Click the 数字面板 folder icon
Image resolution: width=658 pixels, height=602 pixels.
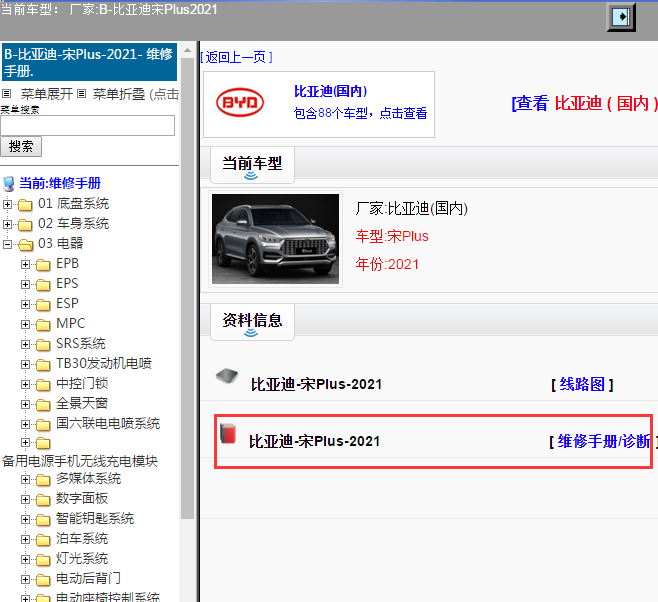point(43,500)
